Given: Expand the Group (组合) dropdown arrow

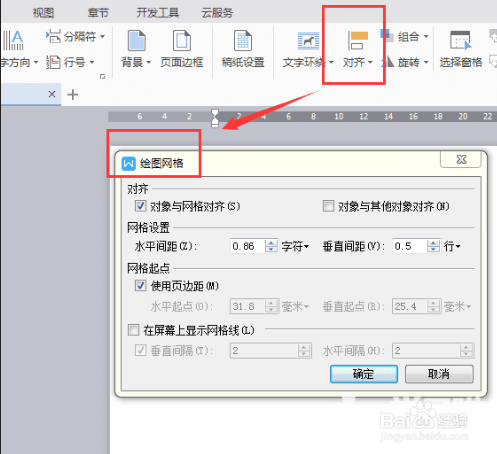Looking at the screenshot, I should click(x=426, y=36).
